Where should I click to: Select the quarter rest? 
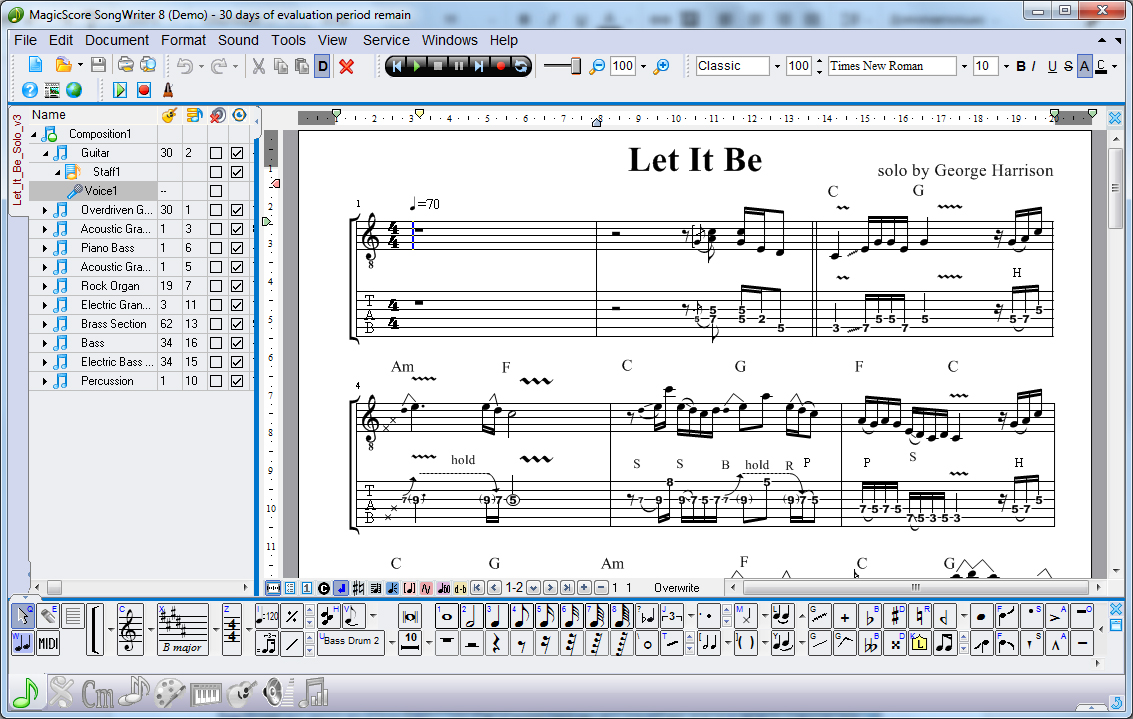pos(496,643)
